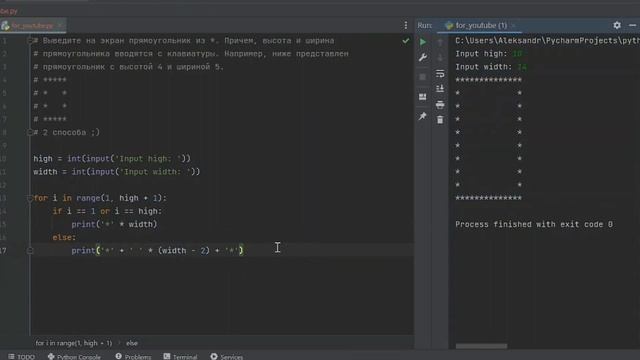Click 'Process finished with exit code 0' text
This screenshot has width=640, height=360.
[x=534, y=224]
